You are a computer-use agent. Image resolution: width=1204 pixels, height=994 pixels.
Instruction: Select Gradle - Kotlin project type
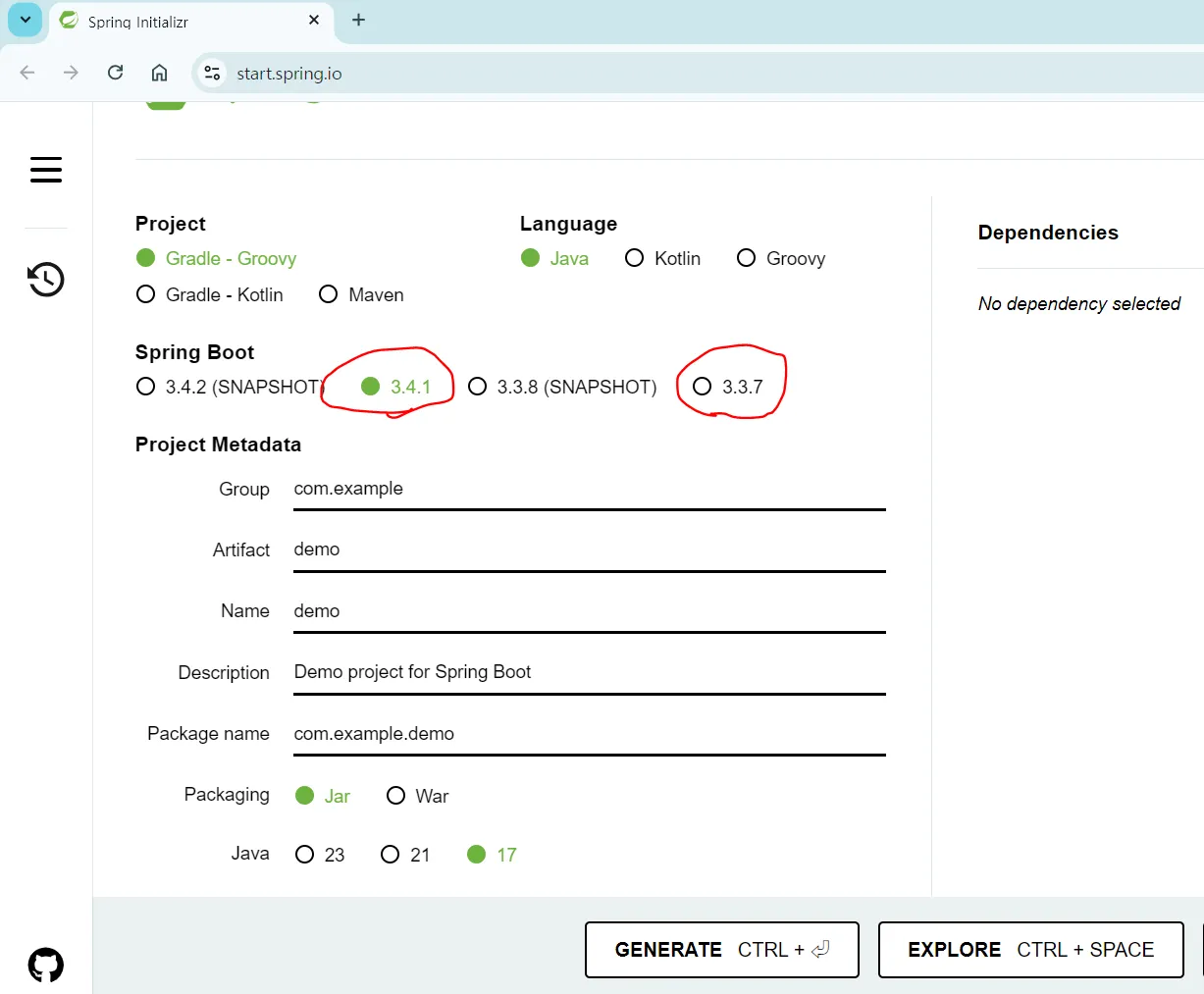click(x=209, y=294)
